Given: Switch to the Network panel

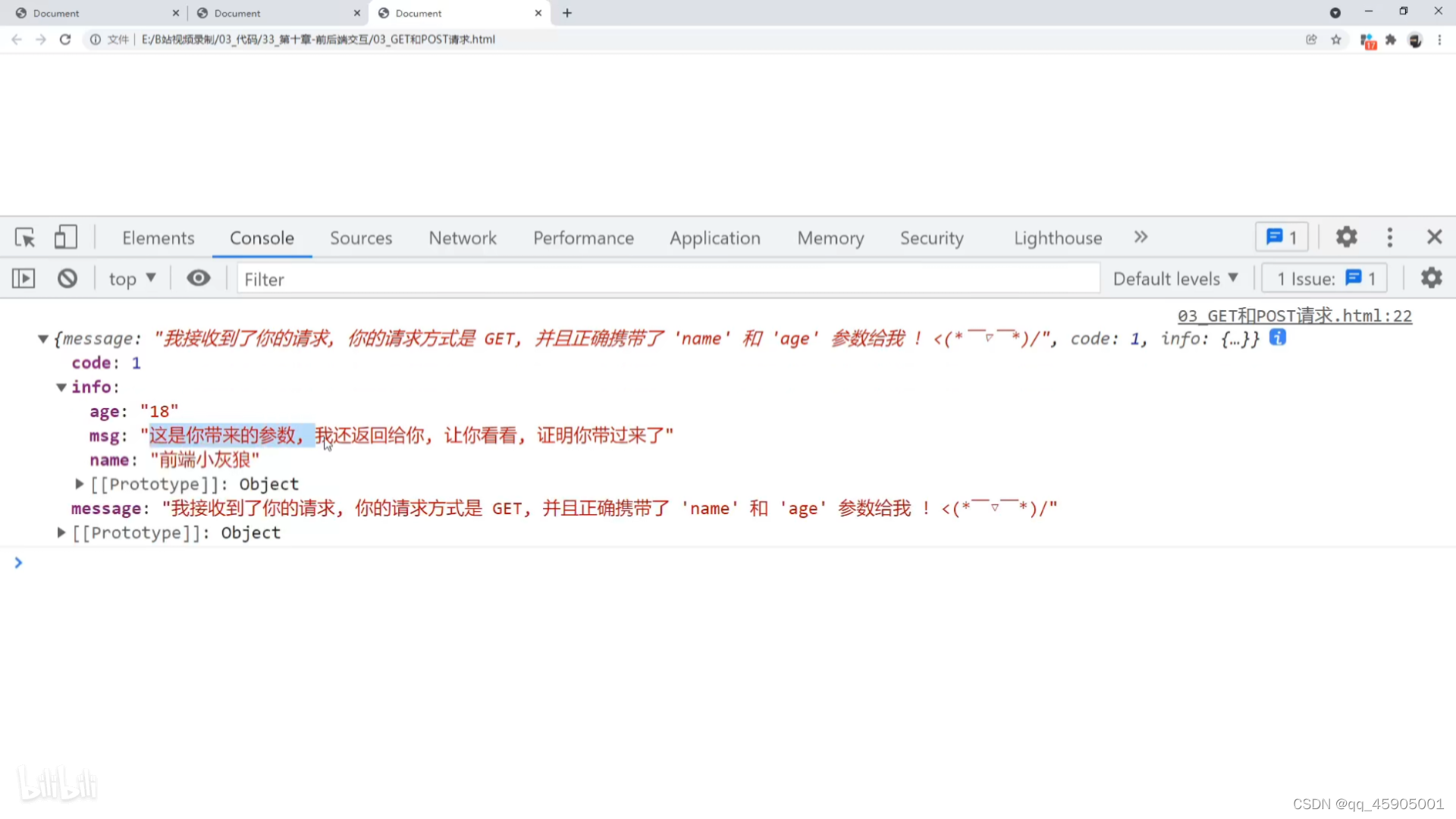Looking at the screenshot, I should (462, 237).
